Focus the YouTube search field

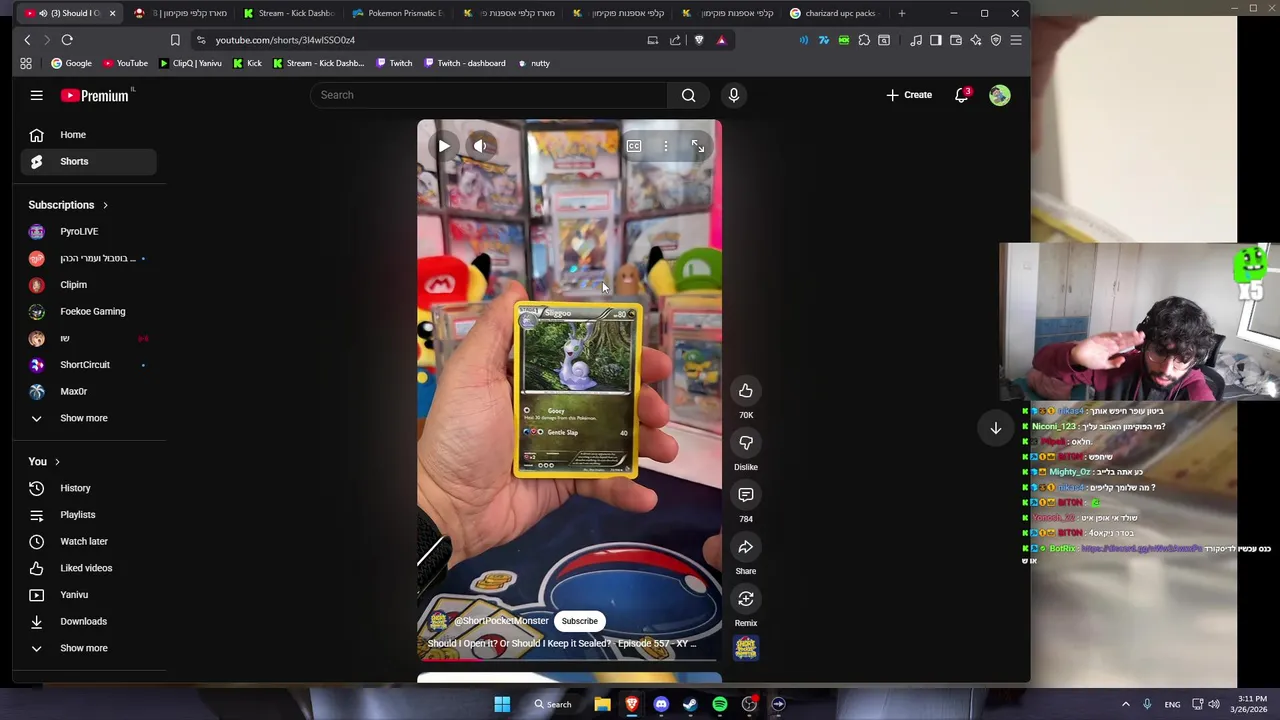488,95
